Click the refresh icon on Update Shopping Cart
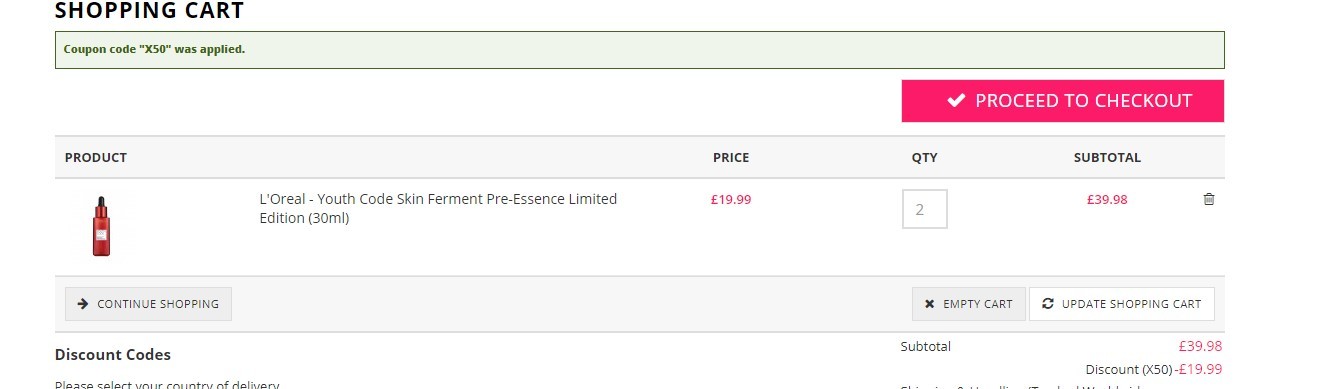Screen dimensions: 1323x389 pos(1048,304)
